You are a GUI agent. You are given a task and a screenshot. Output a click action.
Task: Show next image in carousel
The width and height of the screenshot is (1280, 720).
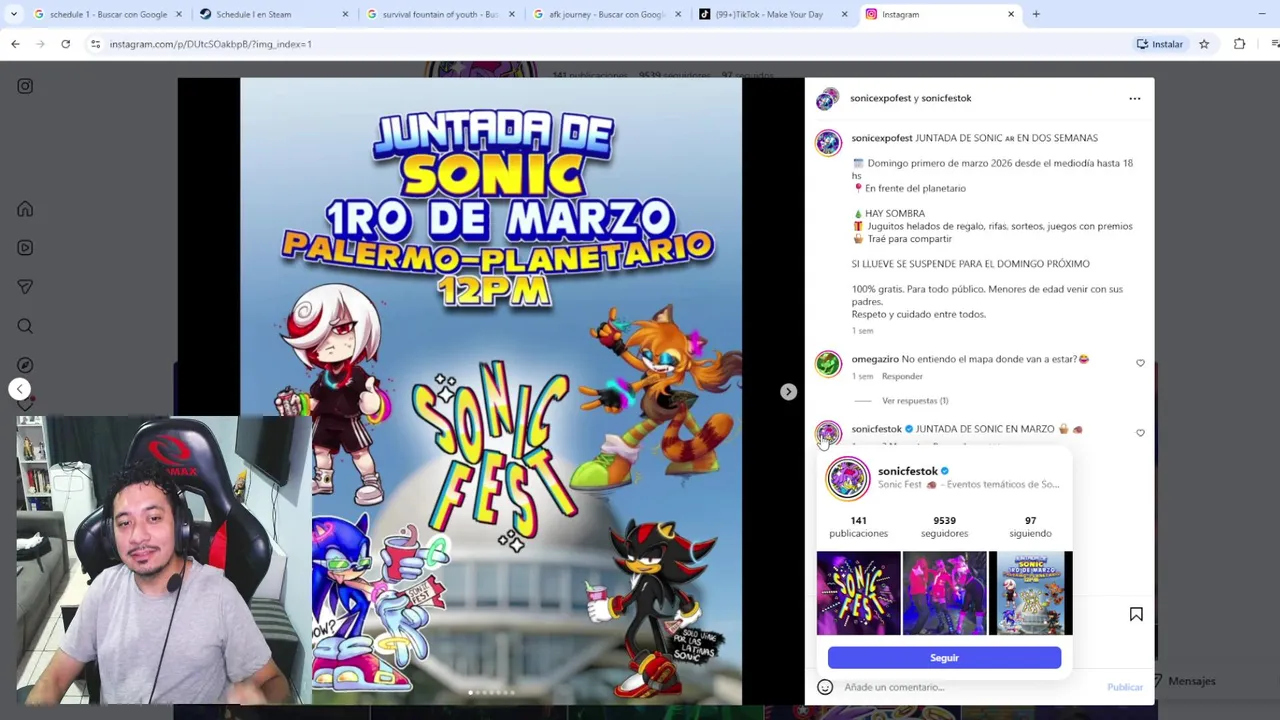click(788, 392)
